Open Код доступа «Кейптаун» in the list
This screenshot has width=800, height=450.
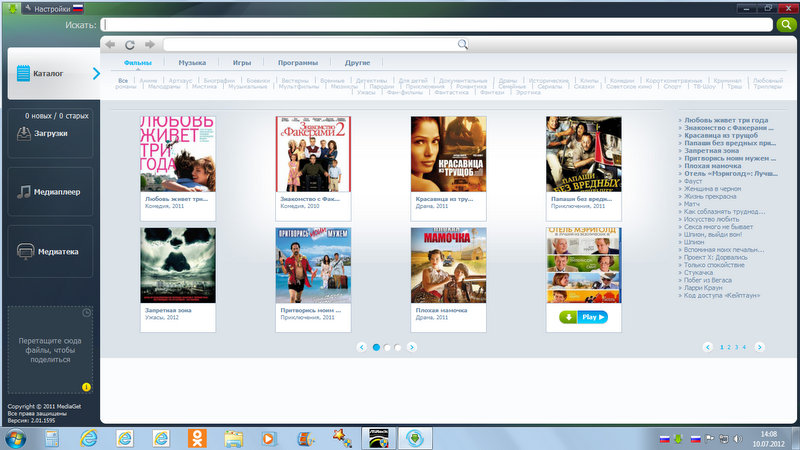[721, 295]
